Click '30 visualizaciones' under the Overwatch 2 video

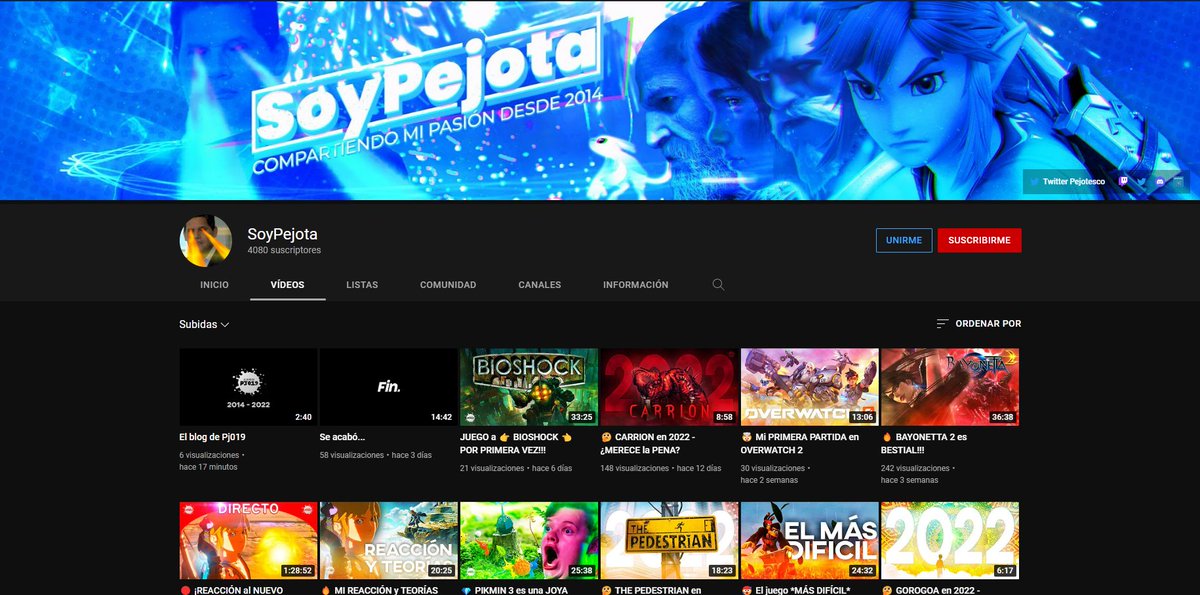pos(773,467)
